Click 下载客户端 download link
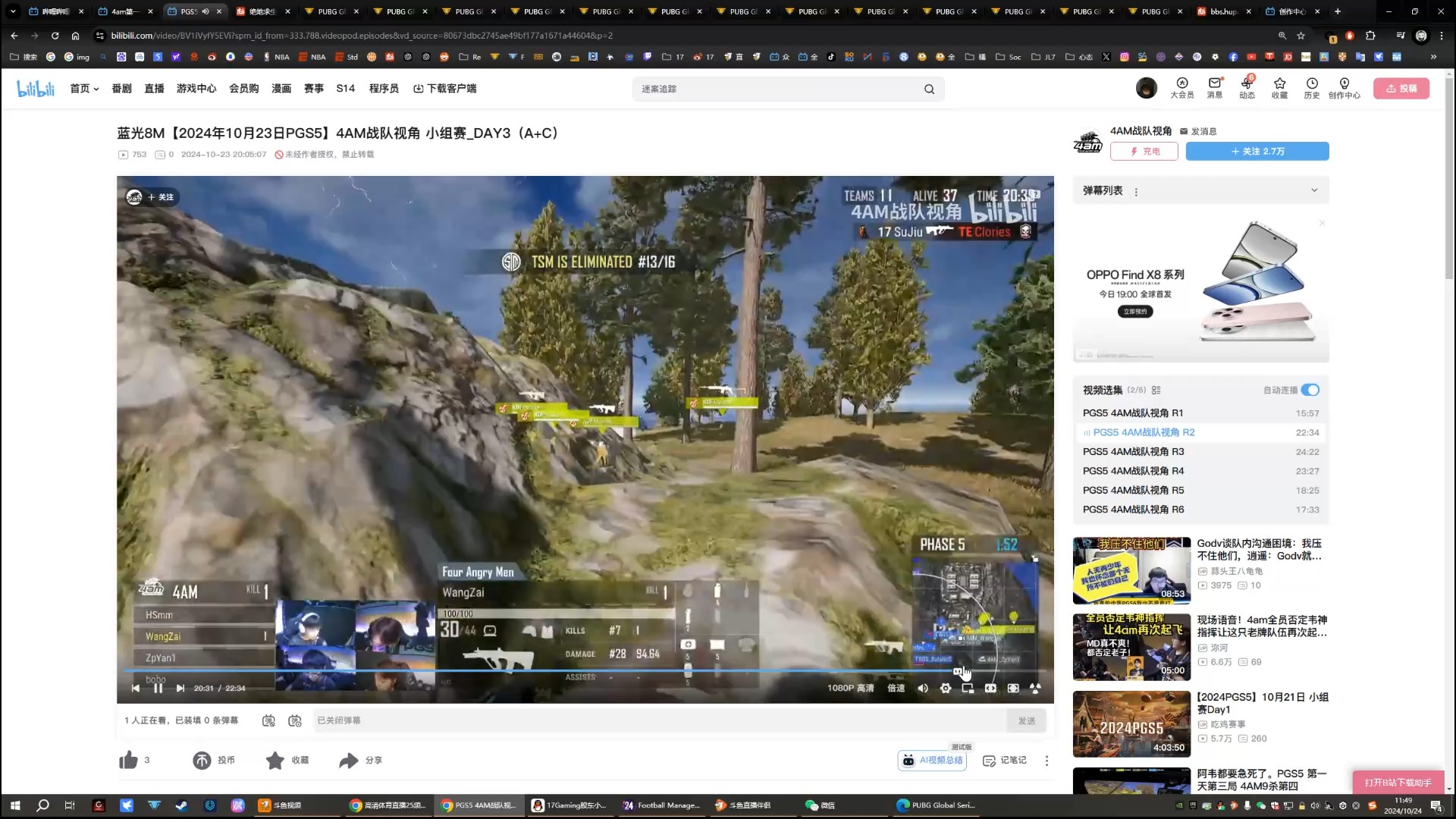The width and height of the screenshot is (1456, 819). [445, 89]
